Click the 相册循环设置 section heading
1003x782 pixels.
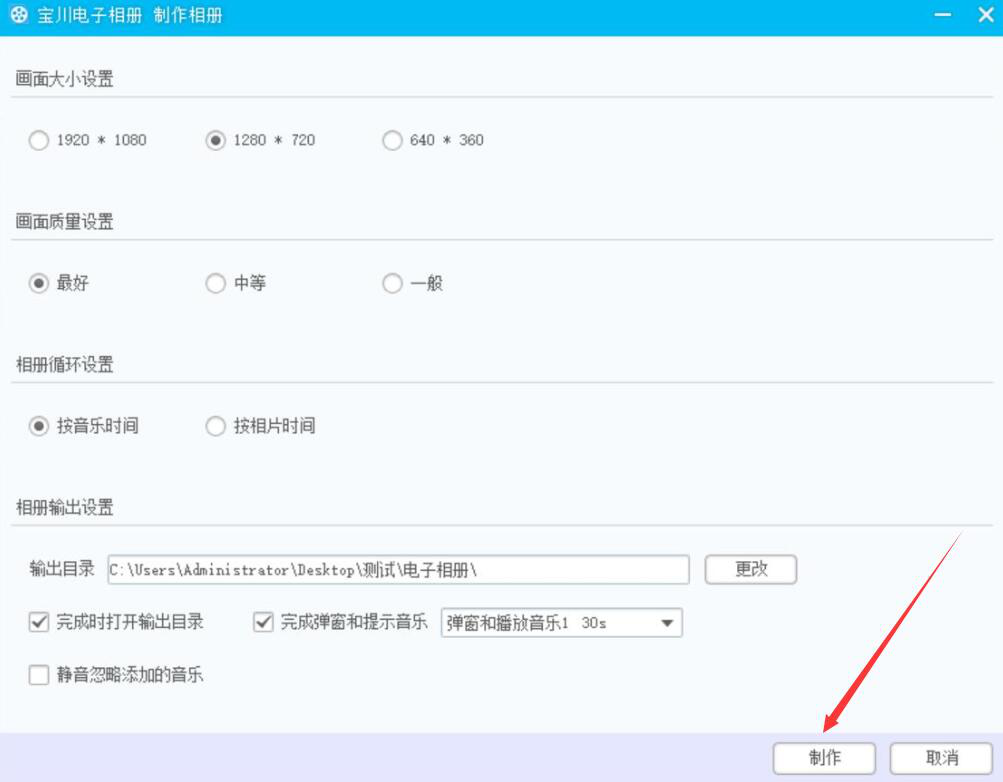click(x=65, y=364)
